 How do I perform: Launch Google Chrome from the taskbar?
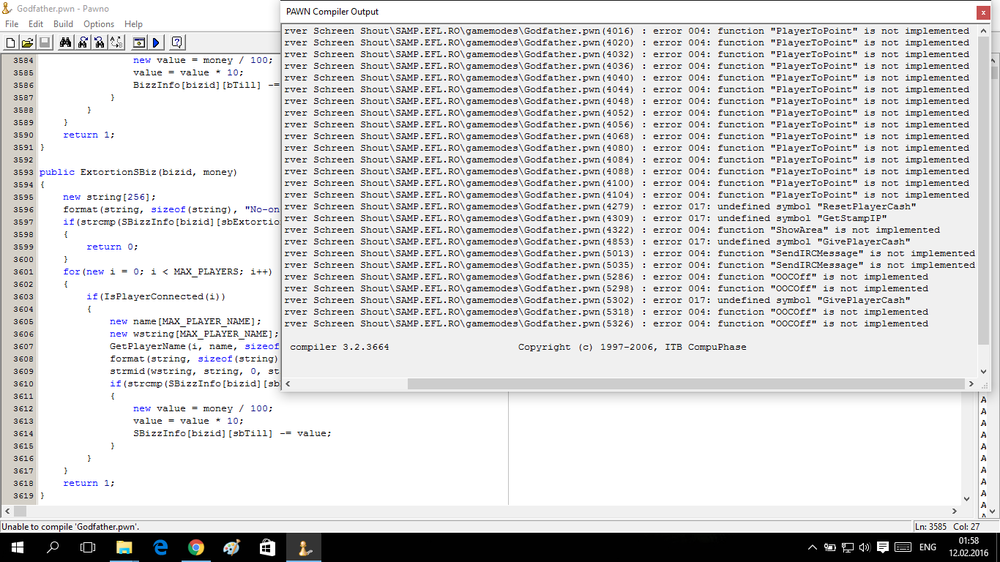pos(196,547)
